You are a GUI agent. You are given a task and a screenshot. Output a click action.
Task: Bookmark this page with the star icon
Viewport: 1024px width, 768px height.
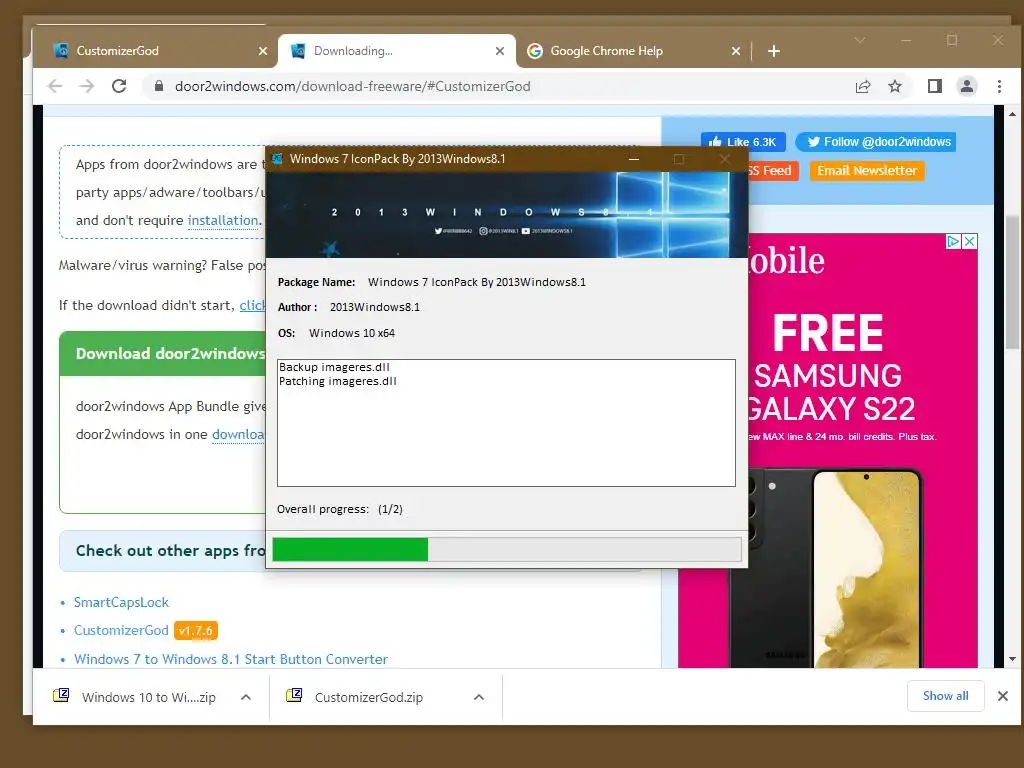(x=895, y=86)
